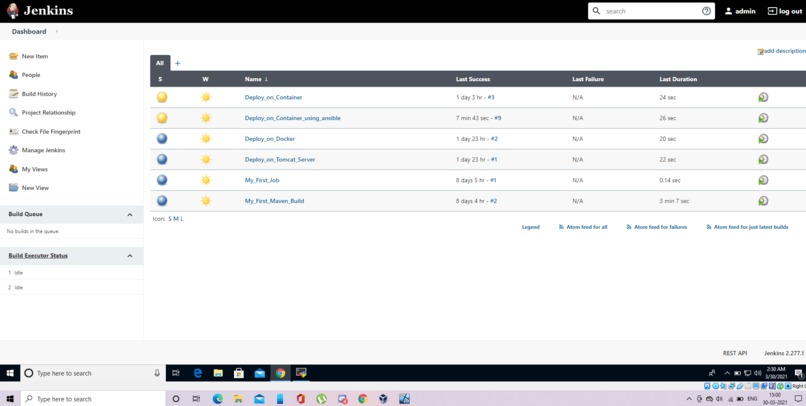Image resolution: width=806 pixels, height=406 pixels.
Task: Click the inner taskbar search field
Action: coord(93,373)
